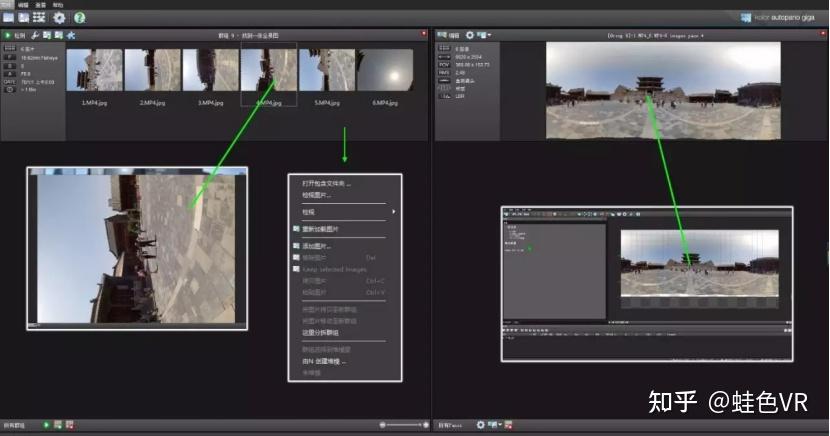This screenshot has height=436, width=830.
Task: Choose '打开包含文件夹...' in context menu
Action: click(x=326, y=184)
